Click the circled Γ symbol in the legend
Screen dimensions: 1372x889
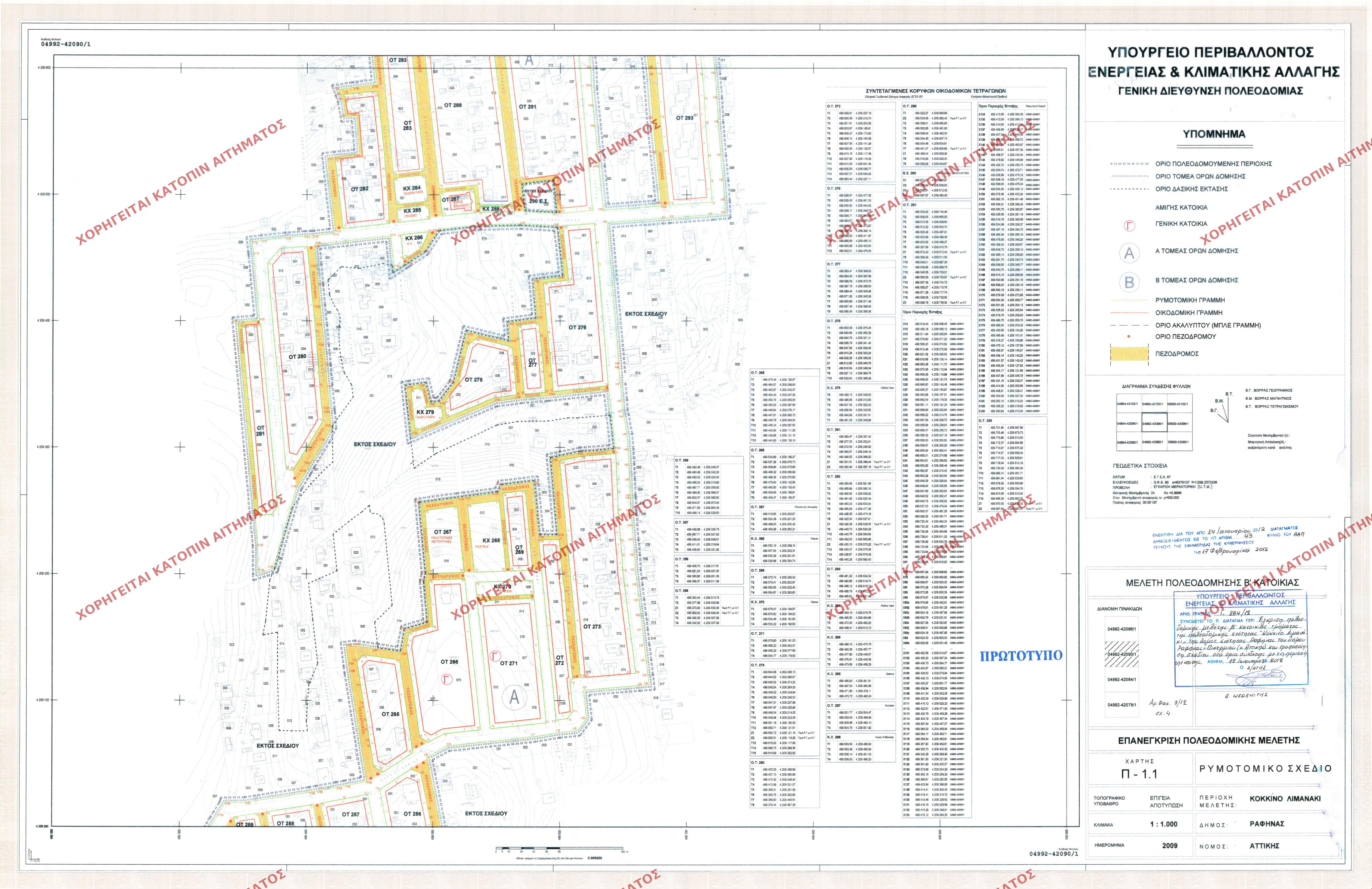click(1129, 226)
